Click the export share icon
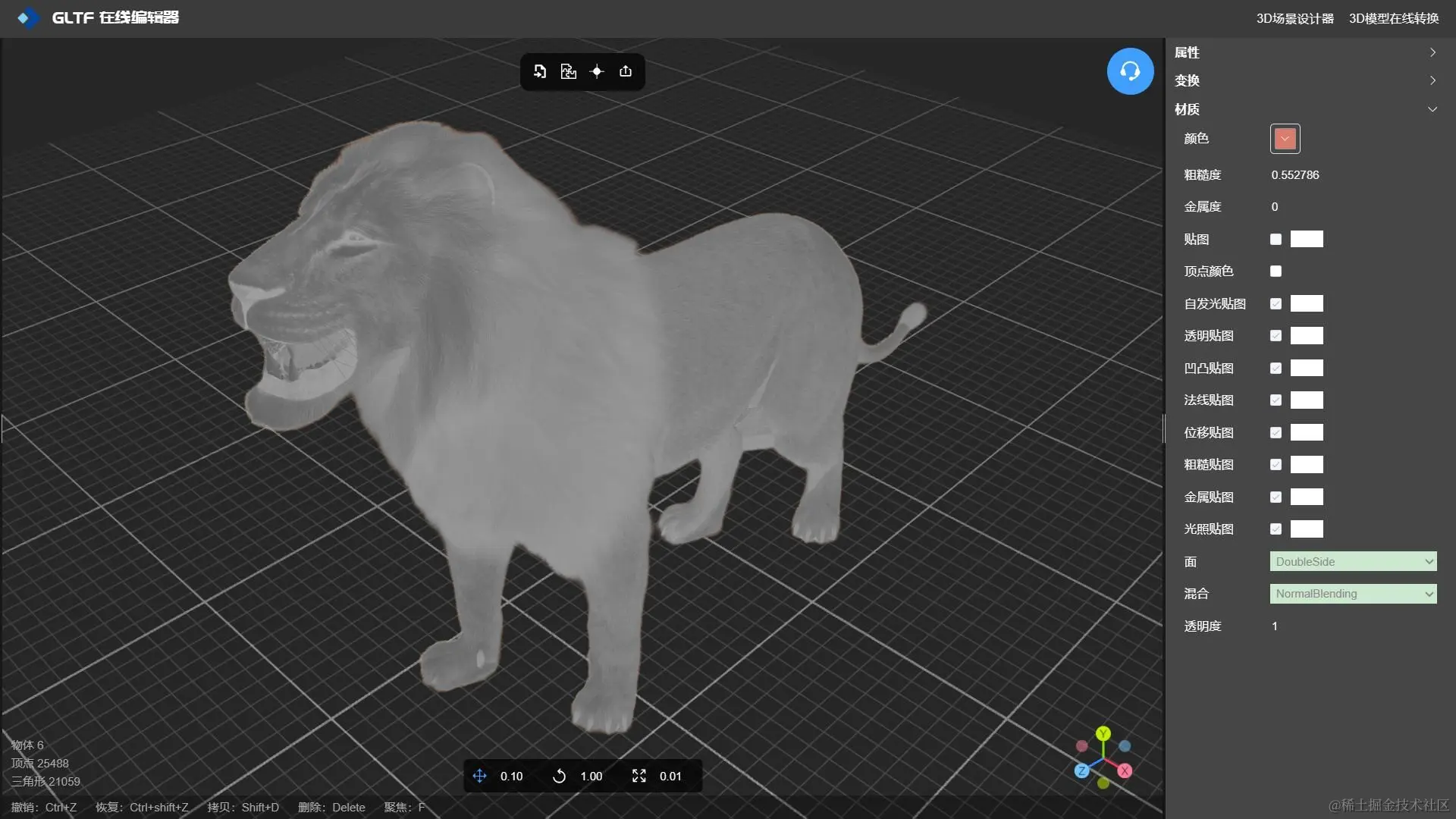The height and width of the screenshot is (819, 1456). 626,71
